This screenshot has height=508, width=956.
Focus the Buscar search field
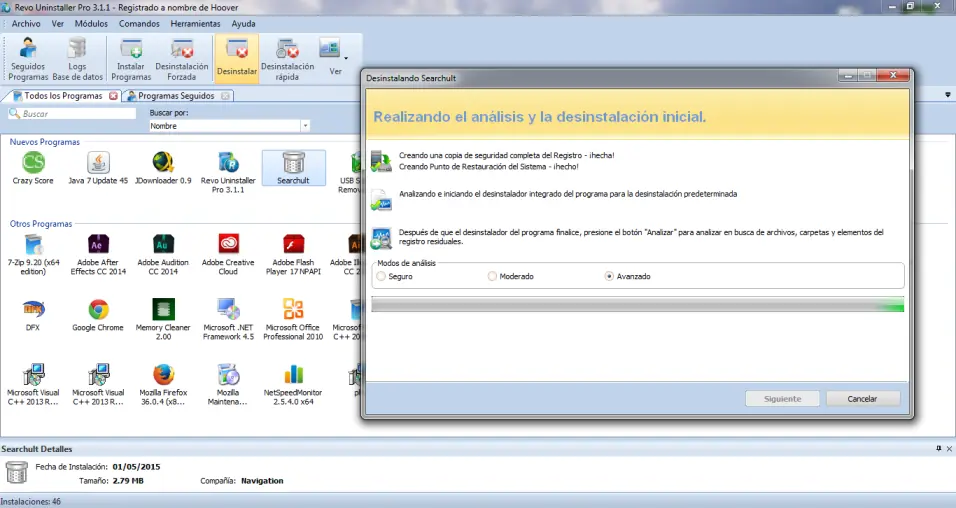72,113
